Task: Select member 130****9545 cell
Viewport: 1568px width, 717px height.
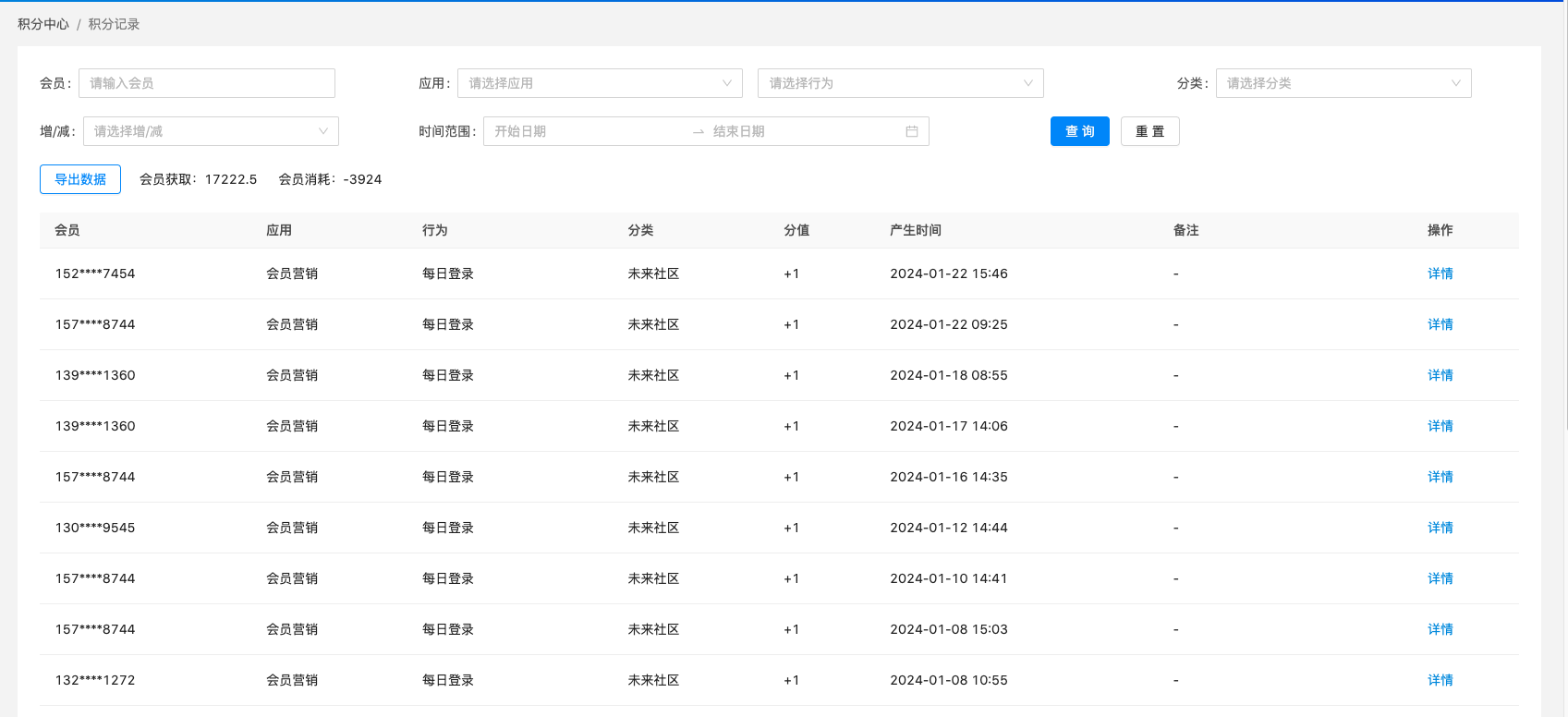Action: (x=95, y=528)
